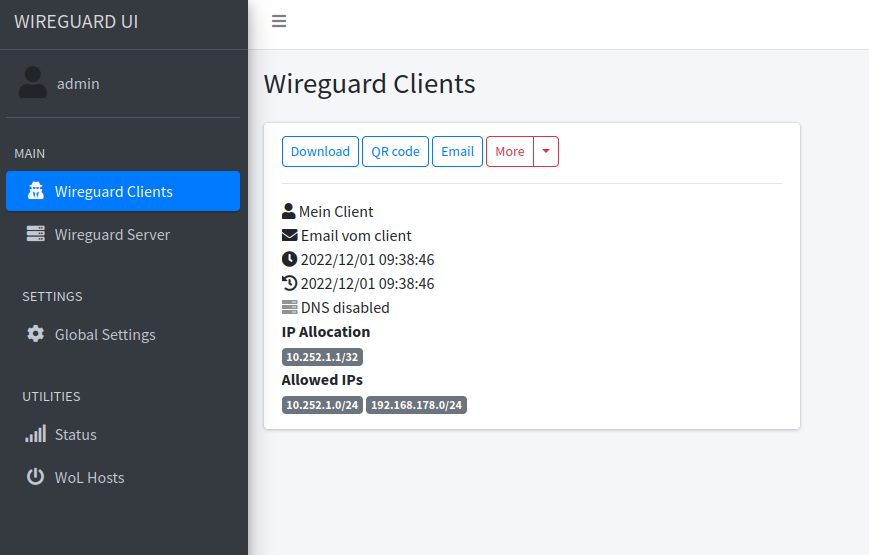
Task: Expand the More dropdown caret arrow
Action: 546,151
